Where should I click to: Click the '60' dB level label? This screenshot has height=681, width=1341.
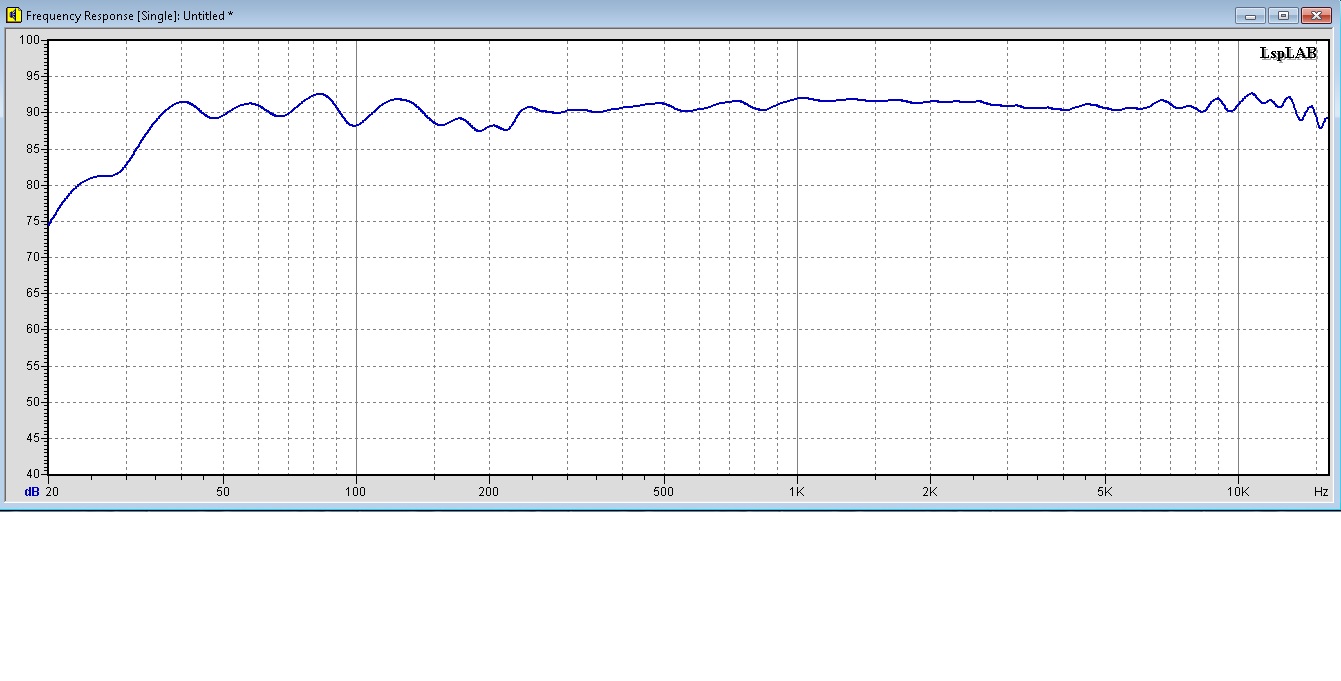pos(32,329)
